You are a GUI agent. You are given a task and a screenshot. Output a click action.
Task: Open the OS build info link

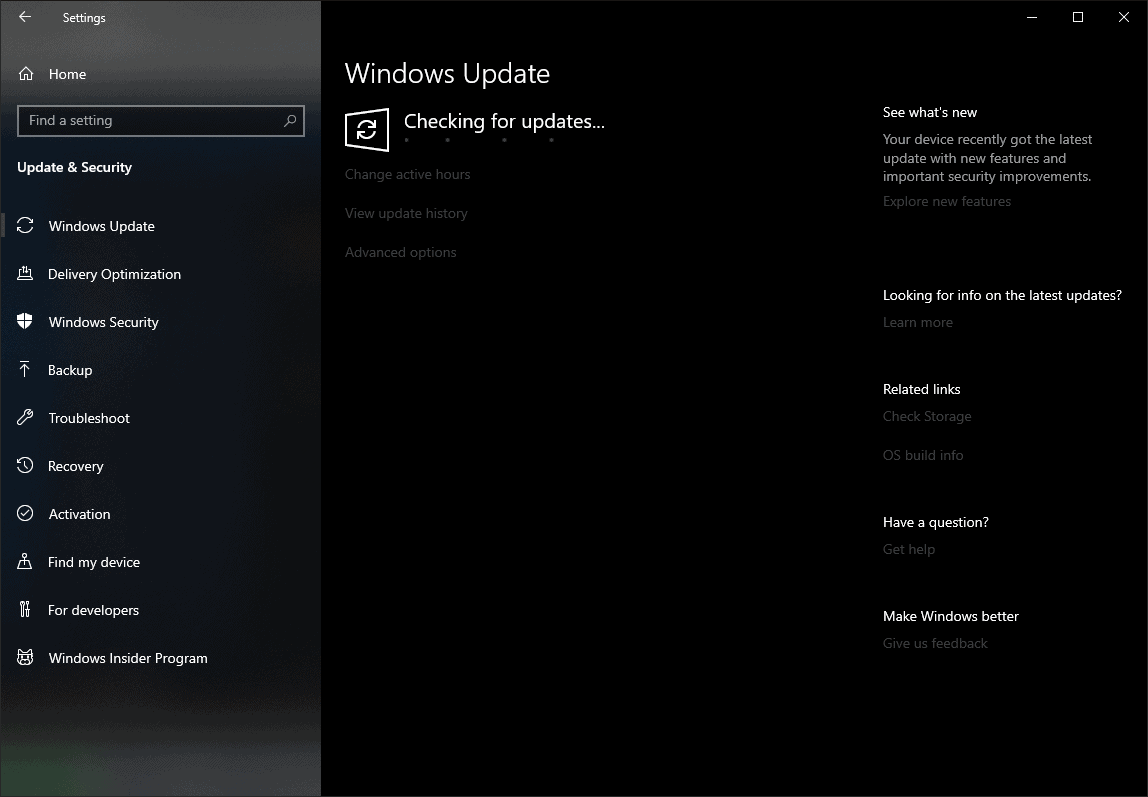[x=922, y=455]
